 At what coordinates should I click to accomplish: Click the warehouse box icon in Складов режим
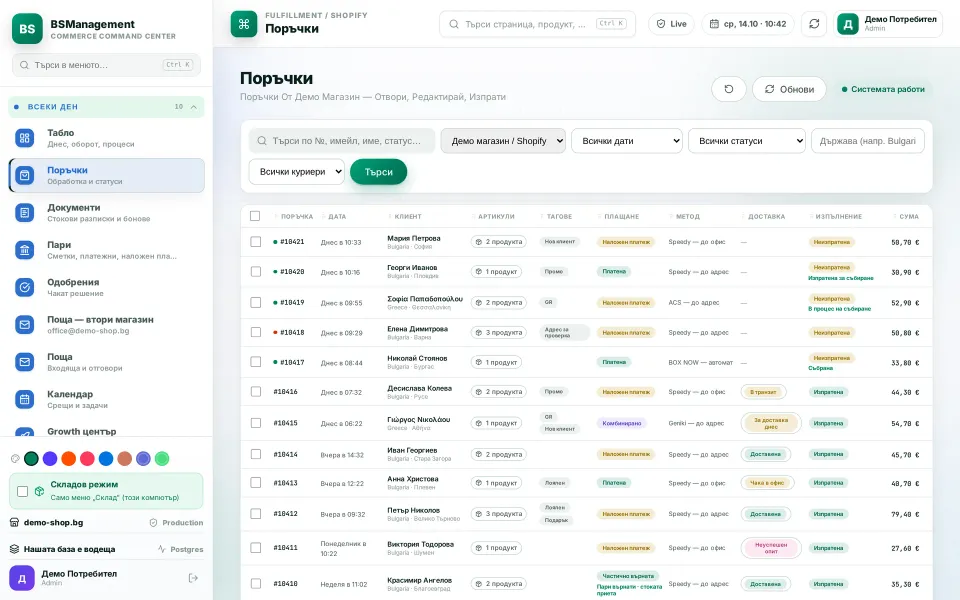tap(39, 491)
